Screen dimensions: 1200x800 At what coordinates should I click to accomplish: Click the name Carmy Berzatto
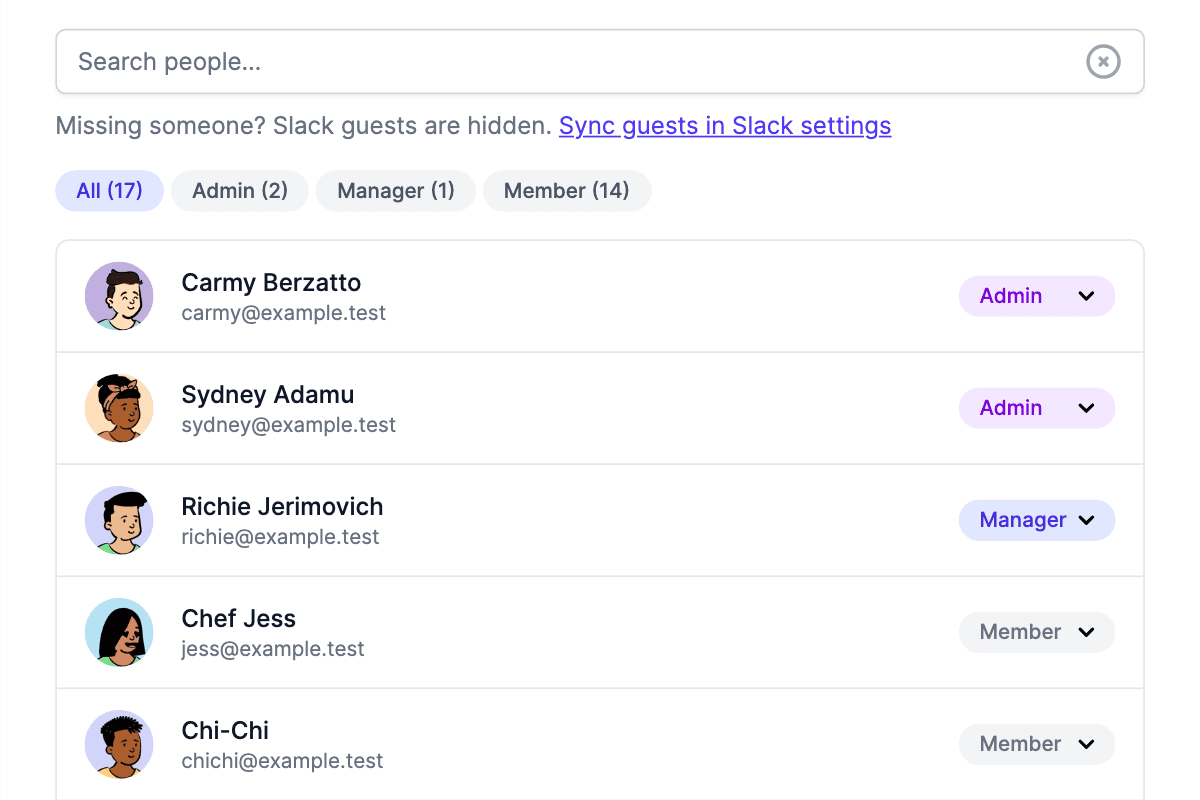pyautogui.click(x=271, y=283)
